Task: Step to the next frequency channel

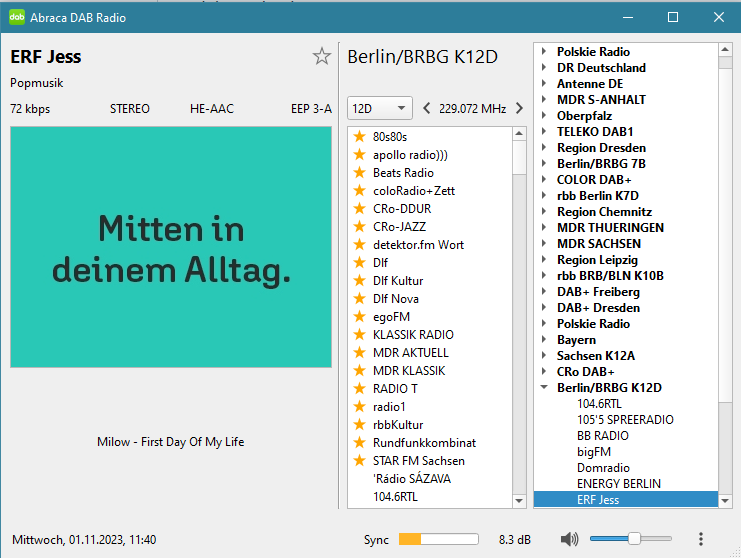Action: click(x=519, y=108)
